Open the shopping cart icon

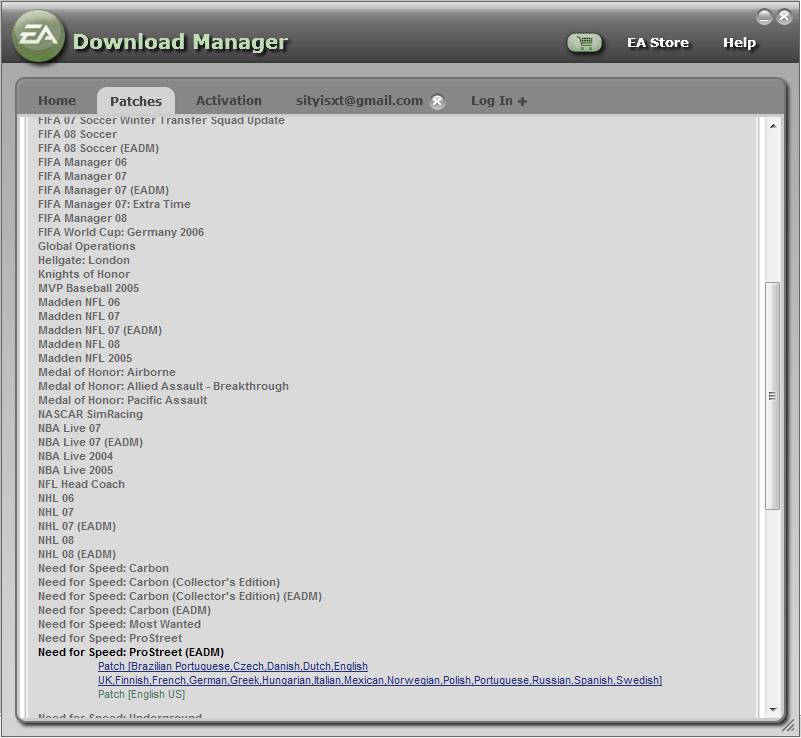pyautogui.click(x=584, y=43)
